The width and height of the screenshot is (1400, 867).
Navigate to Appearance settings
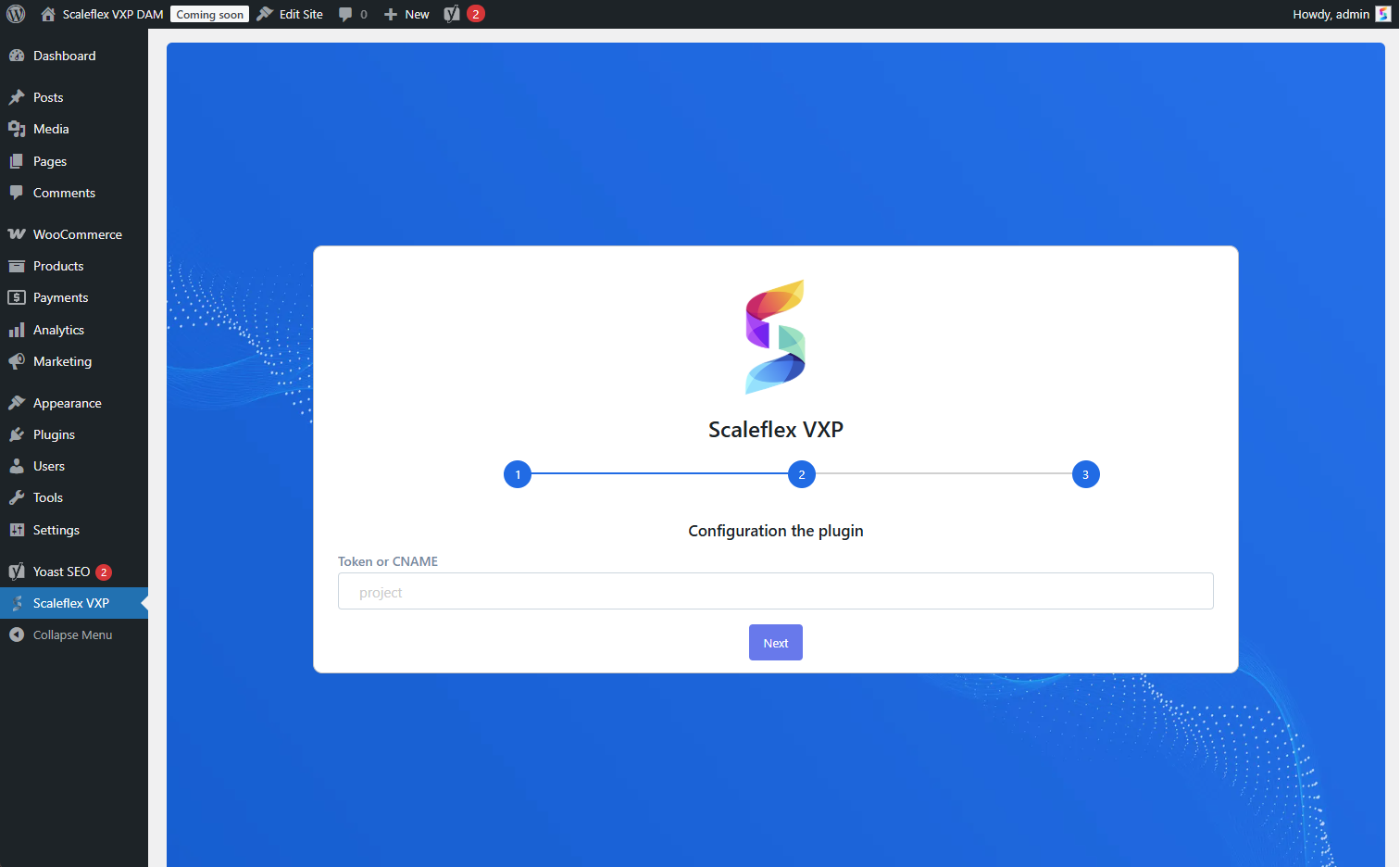coord(74,403)
